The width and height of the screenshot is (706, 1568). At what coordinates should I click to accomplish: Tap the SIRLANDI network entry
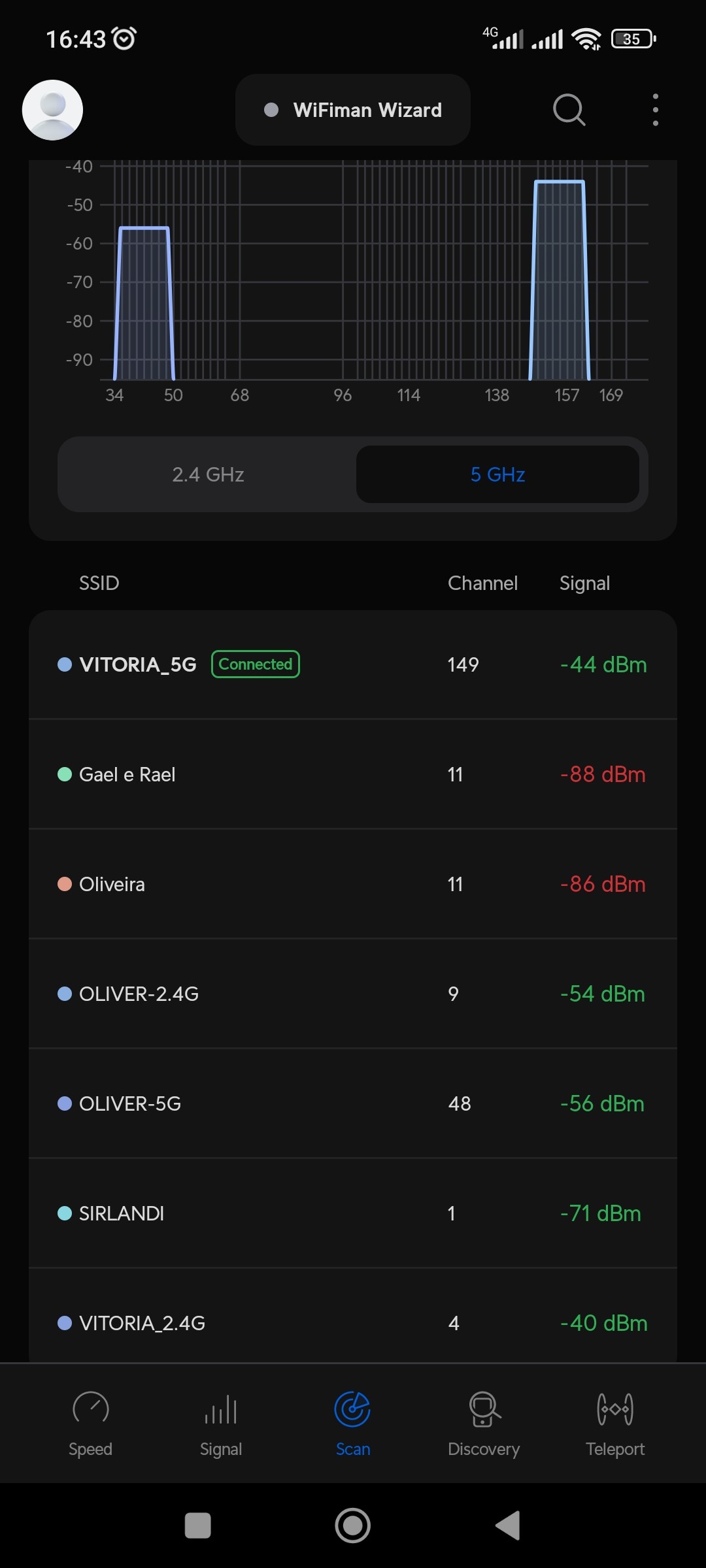pyautogui.click(x=352, y=1213)
